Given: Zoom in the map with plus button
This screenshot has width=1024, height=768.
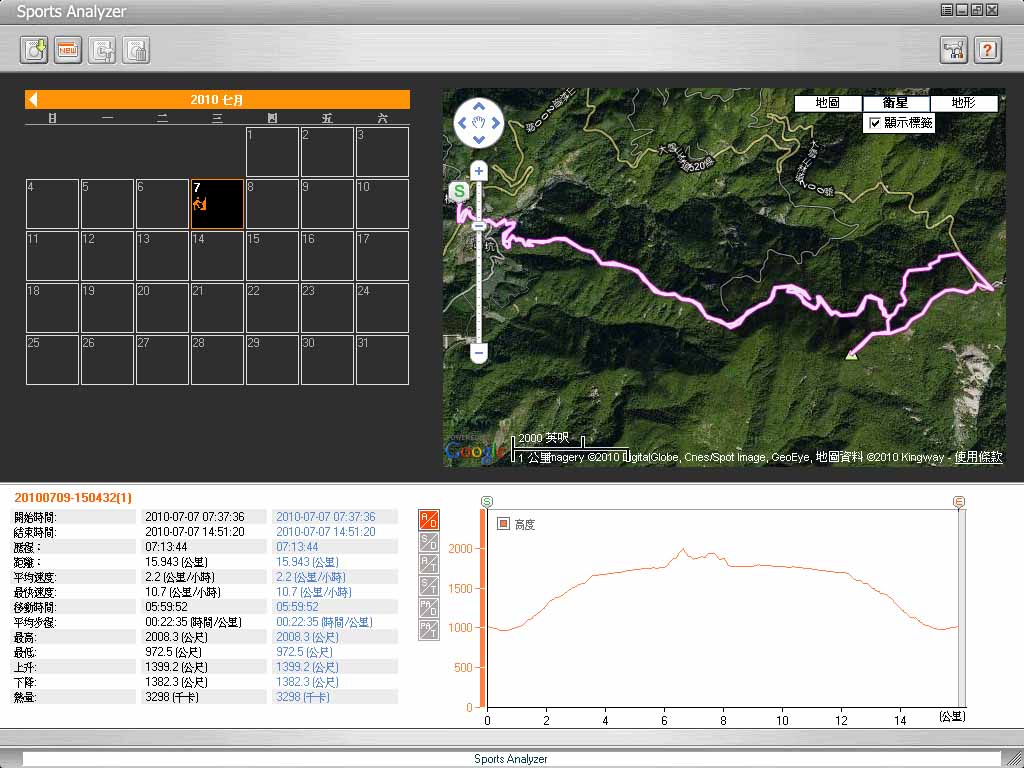Looking at the screenshot, I should [479, 171].
